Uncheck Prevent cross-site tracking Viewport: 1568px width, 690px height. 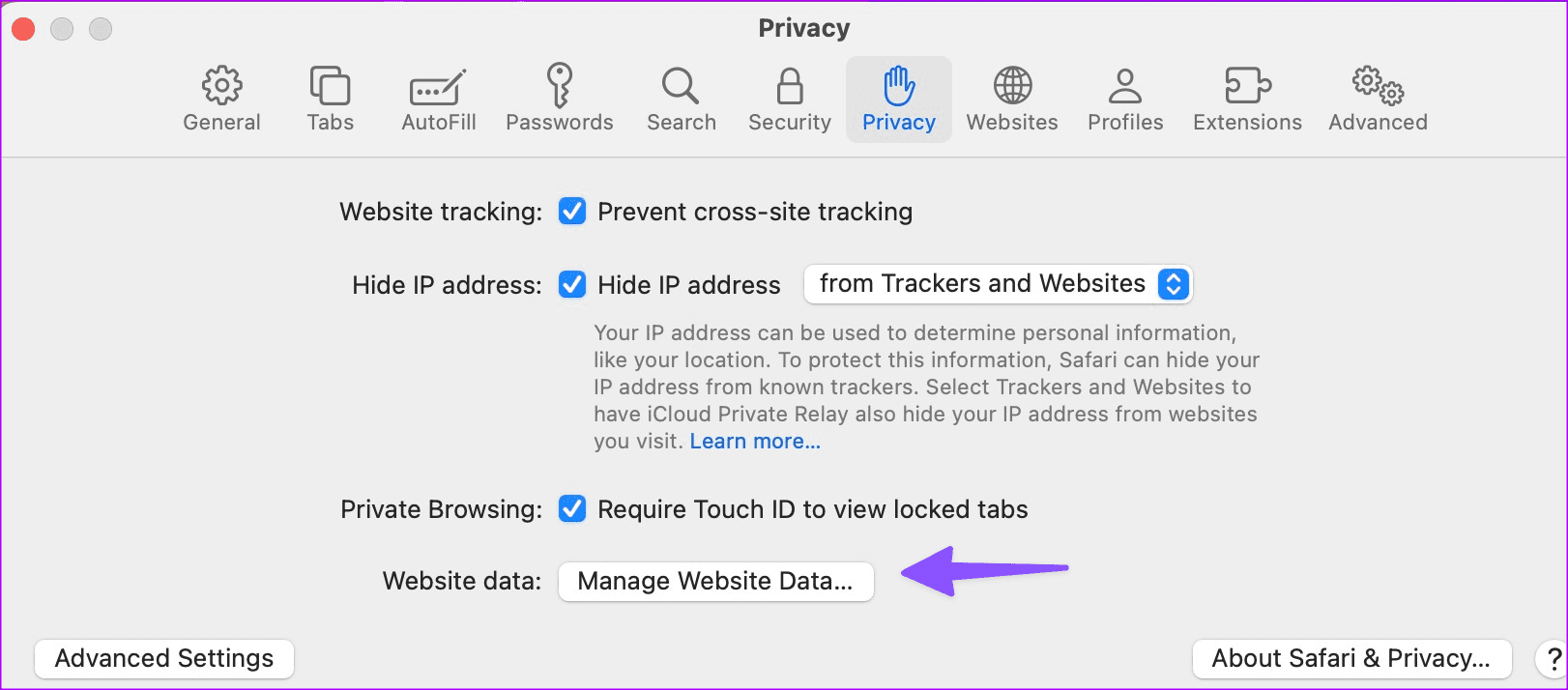[x=572, y=212]
